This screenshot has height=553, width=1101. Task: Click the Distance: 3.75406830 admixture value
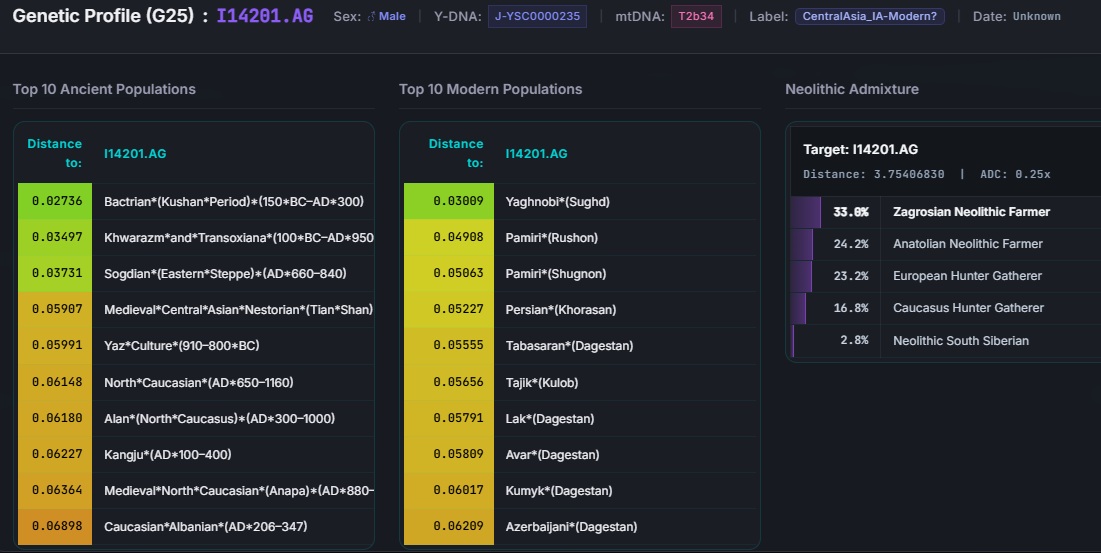873,174
